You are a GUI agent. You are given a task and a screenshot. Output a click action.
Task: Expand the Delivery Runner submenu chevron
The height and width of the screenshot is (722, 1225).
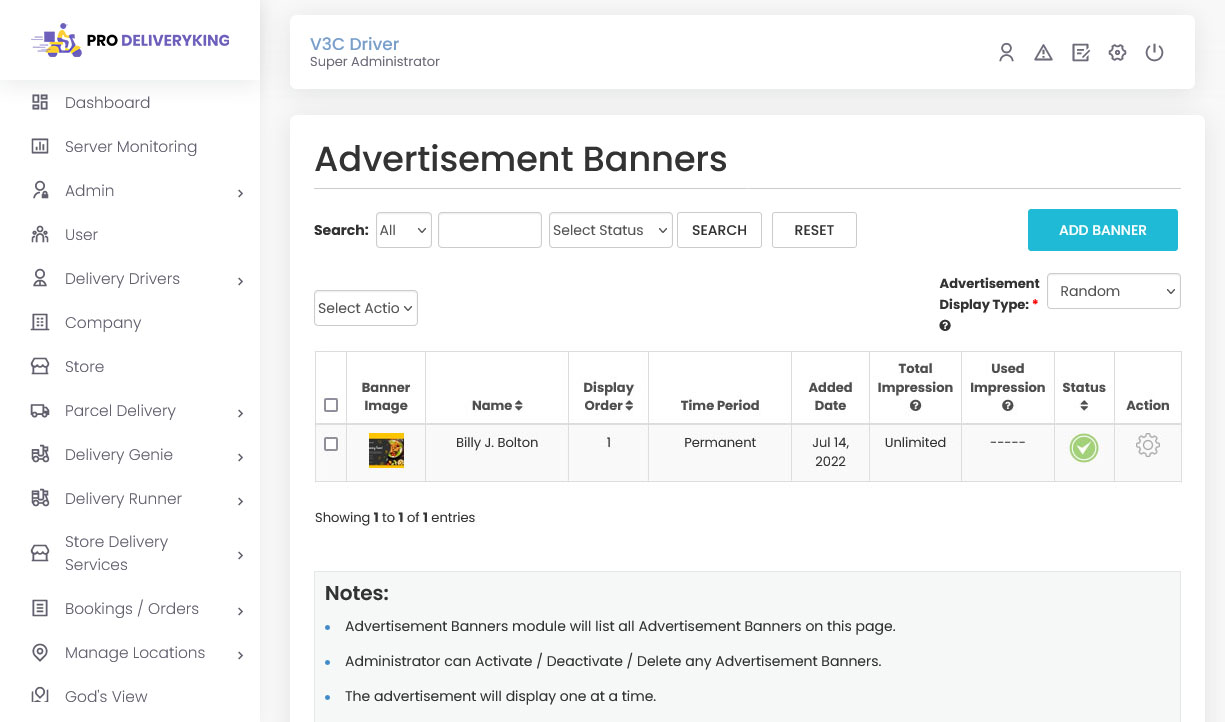[240, 501]
